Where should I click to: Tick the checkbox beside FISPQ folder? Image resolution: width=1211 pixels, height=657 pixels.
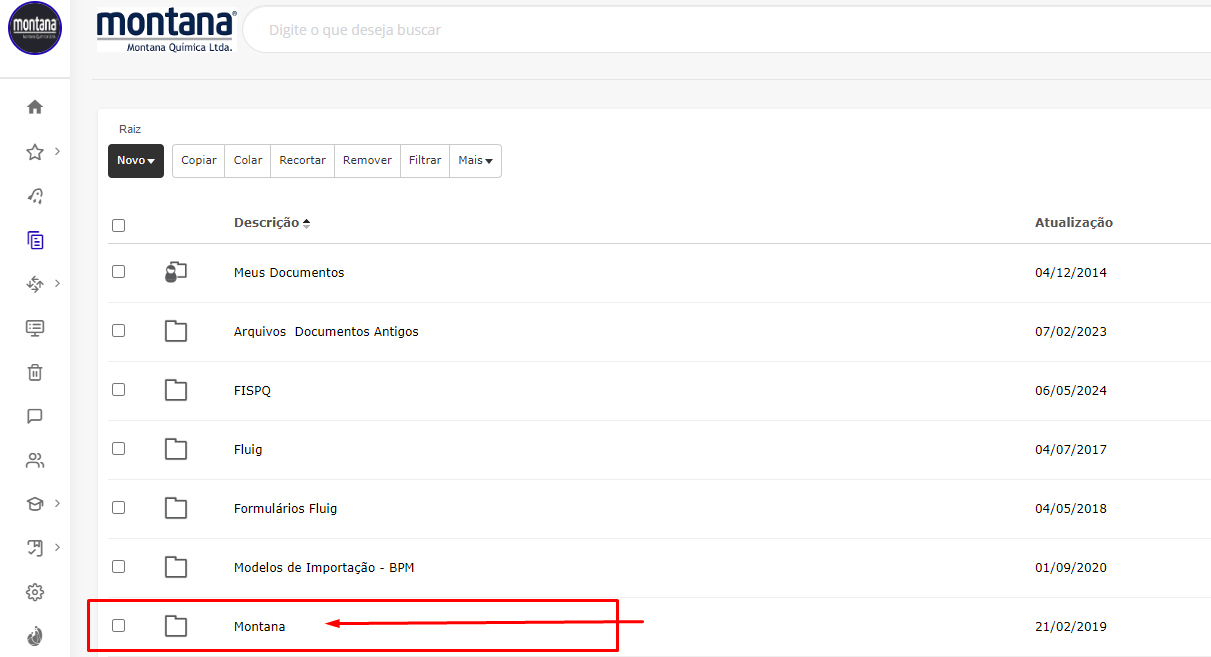tap(119, 390)
